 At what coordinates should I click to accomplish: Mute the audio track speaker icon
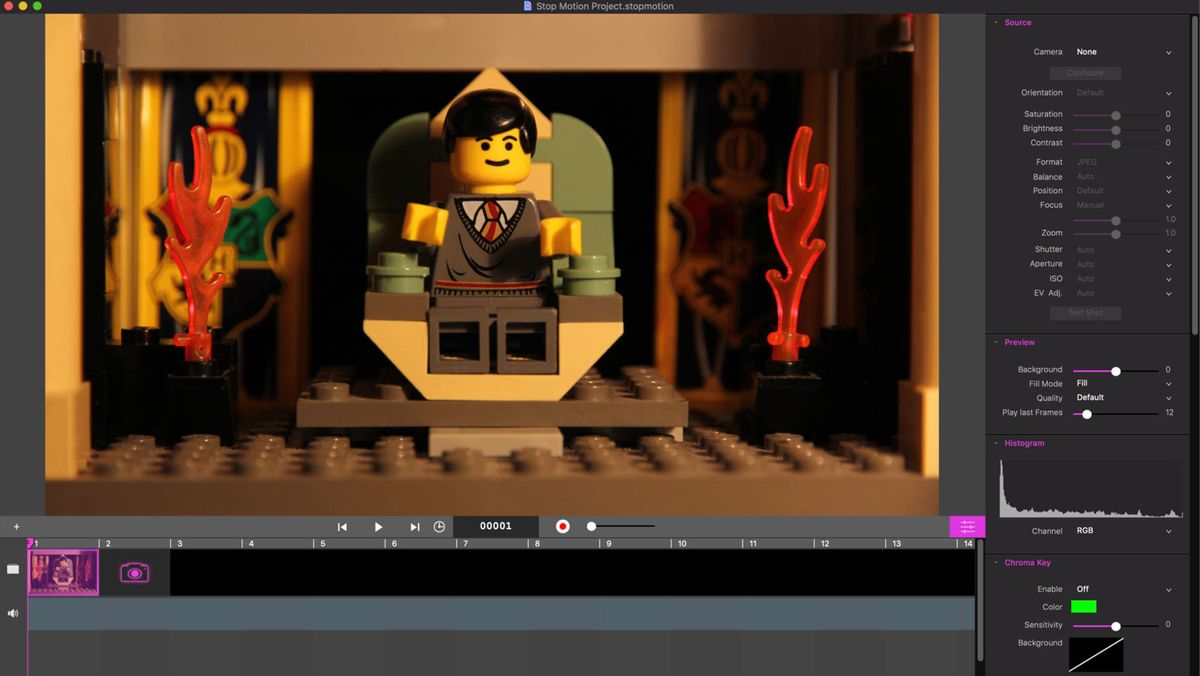click(x=12, y=611)
